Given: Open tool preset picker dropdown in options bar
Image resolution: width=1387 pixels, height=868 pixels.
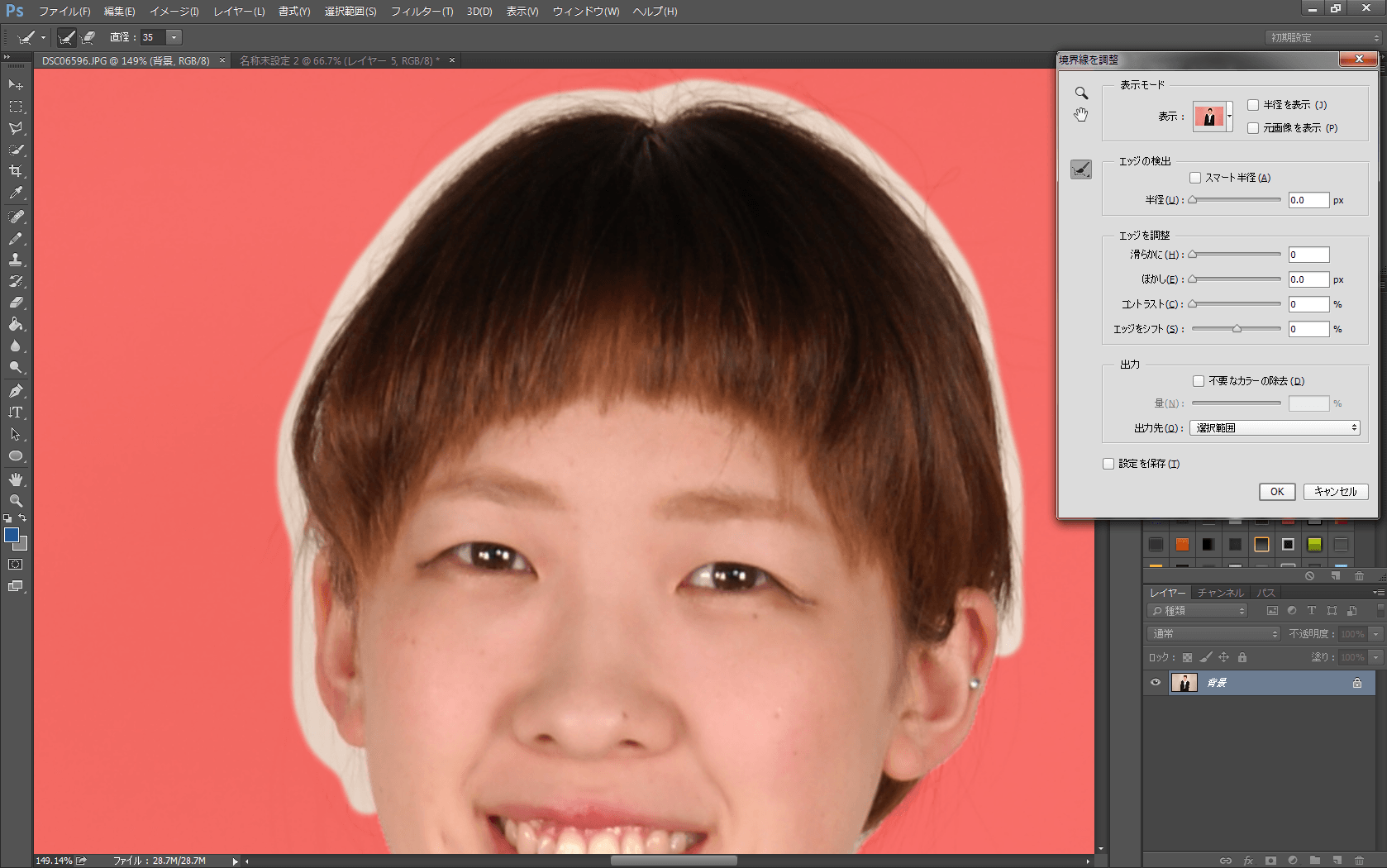Looking at the screenshot, I should pyautogui.click(x=43, y=37).
